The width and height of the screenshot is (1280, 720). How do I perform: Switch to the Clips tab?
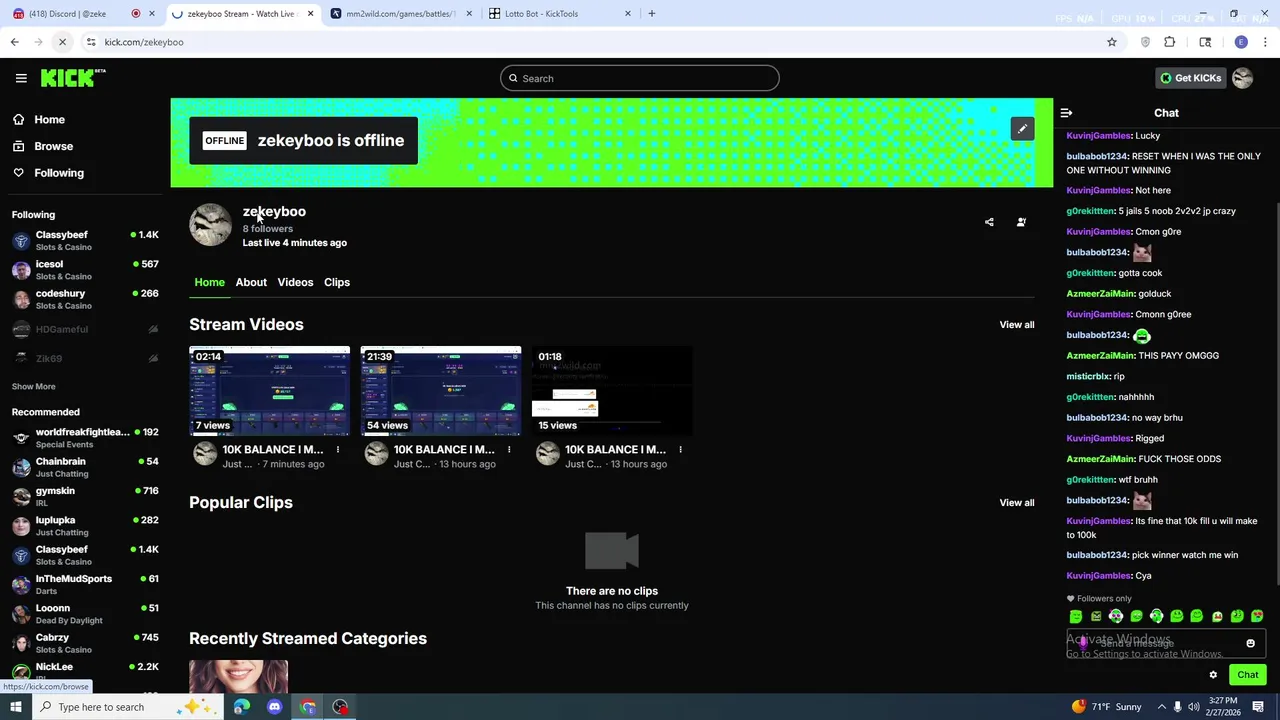click(x=337, y=282)
